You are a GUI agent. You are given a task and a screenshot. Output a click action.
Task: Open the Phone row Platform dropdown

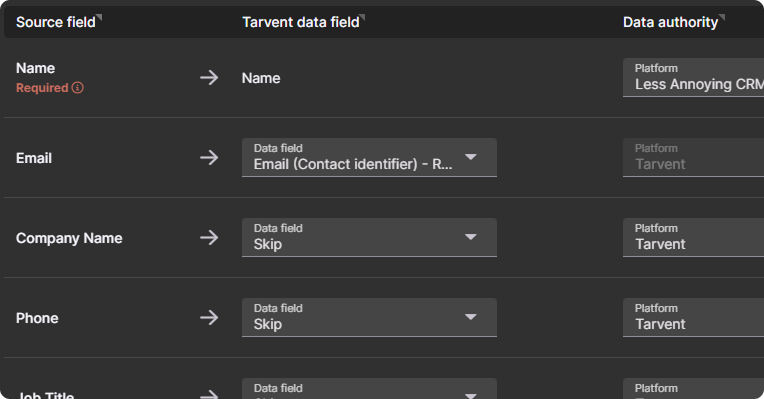click(x=693, y=318)
